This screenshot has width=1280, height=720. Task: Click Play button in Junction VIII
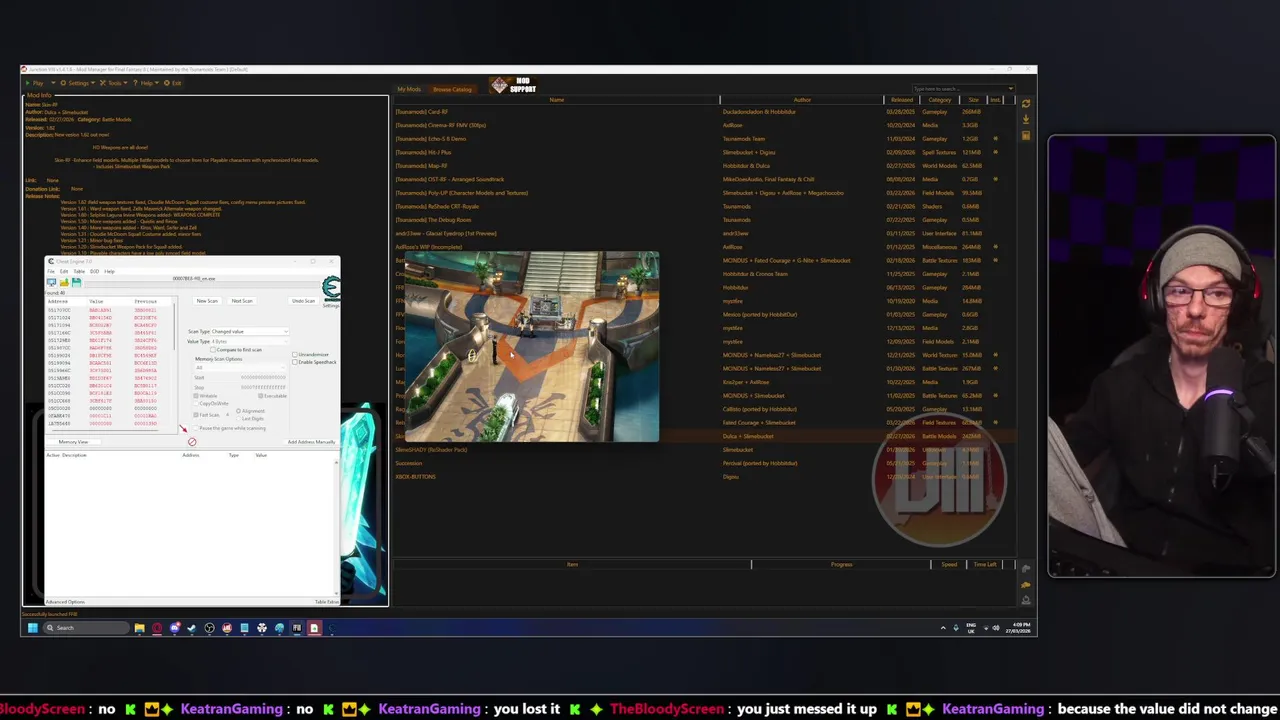point(36,83)
